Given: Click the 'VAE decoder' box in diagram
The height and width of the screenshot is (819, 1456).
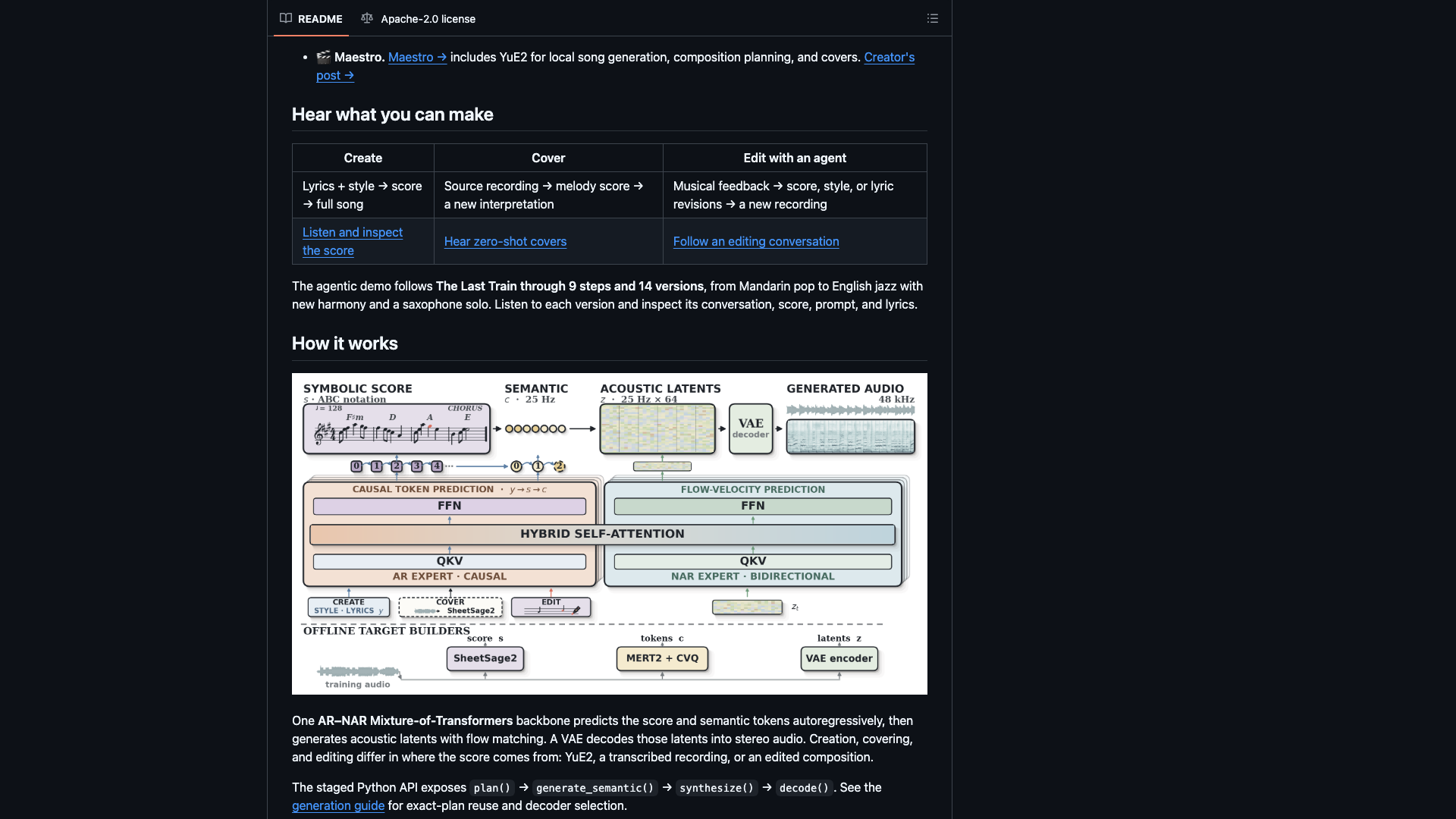Looking at the screenshot, I should [751, 428].
